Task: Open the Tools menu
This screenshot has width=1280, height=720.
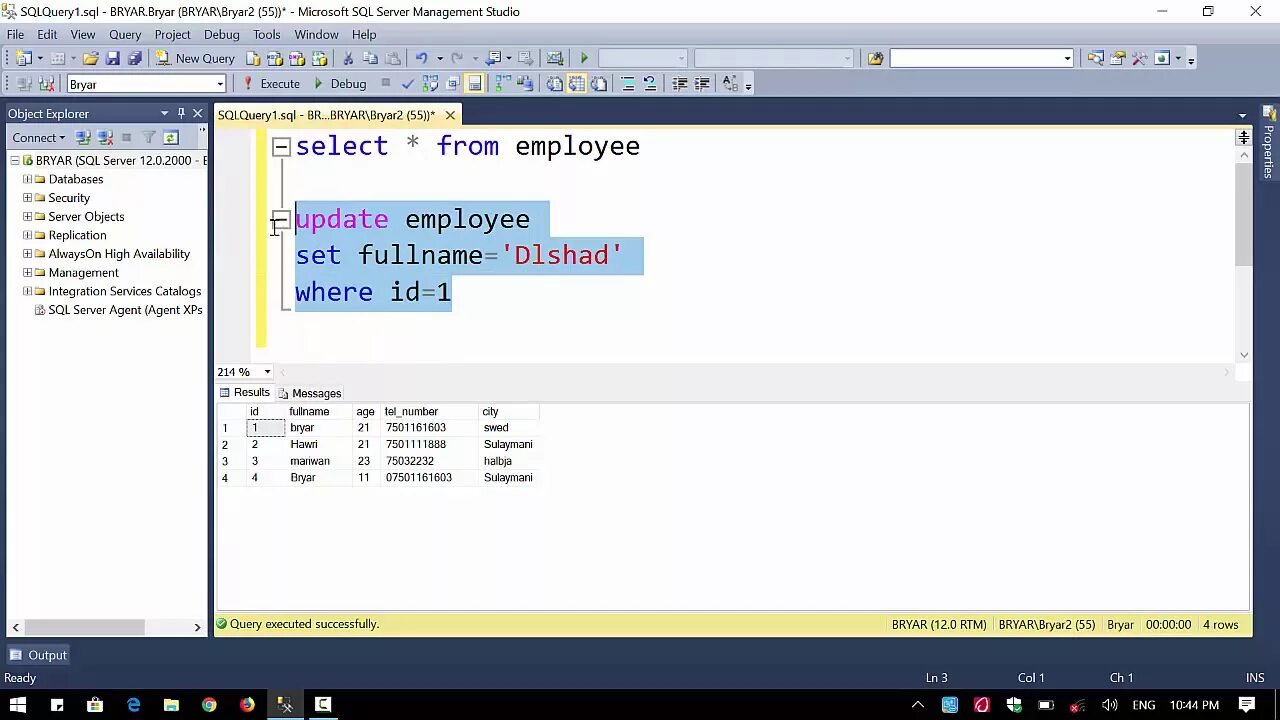Action: pyautogui.click(x=266, y=34)
